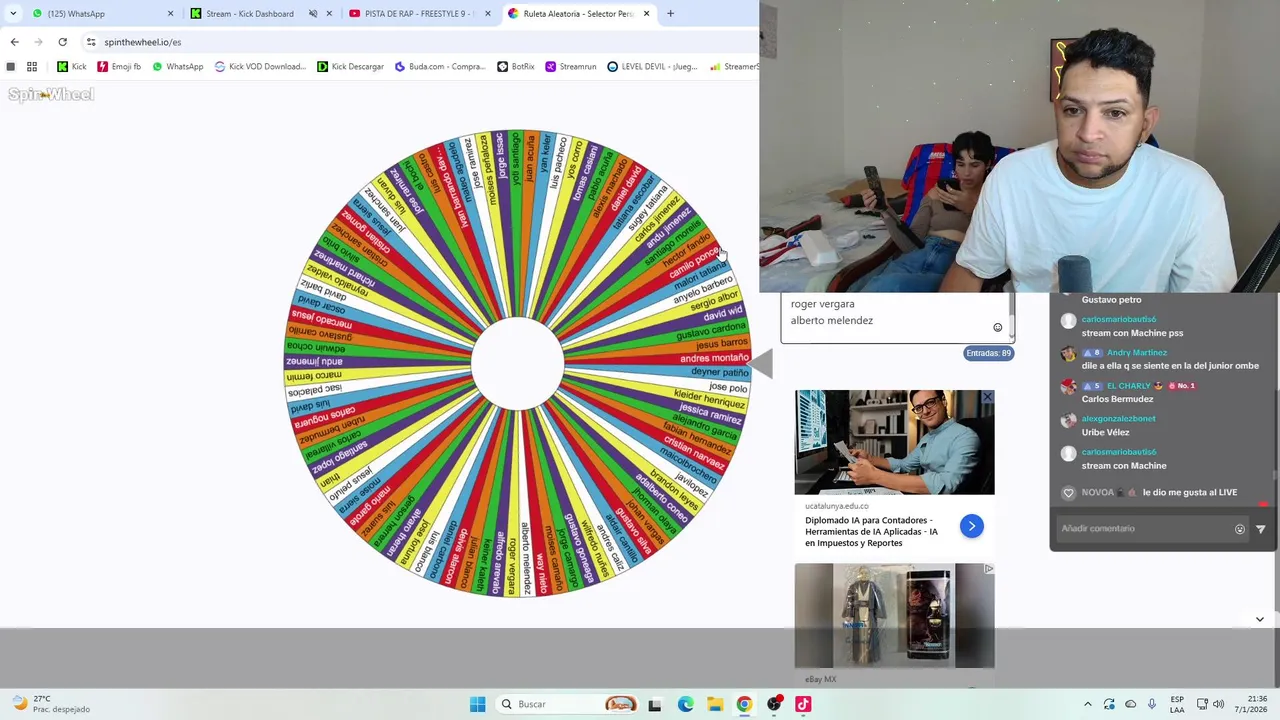The height and width of the screenshot is (720, 1280).
Task: View site information icon in address bar
Action: 91,42
